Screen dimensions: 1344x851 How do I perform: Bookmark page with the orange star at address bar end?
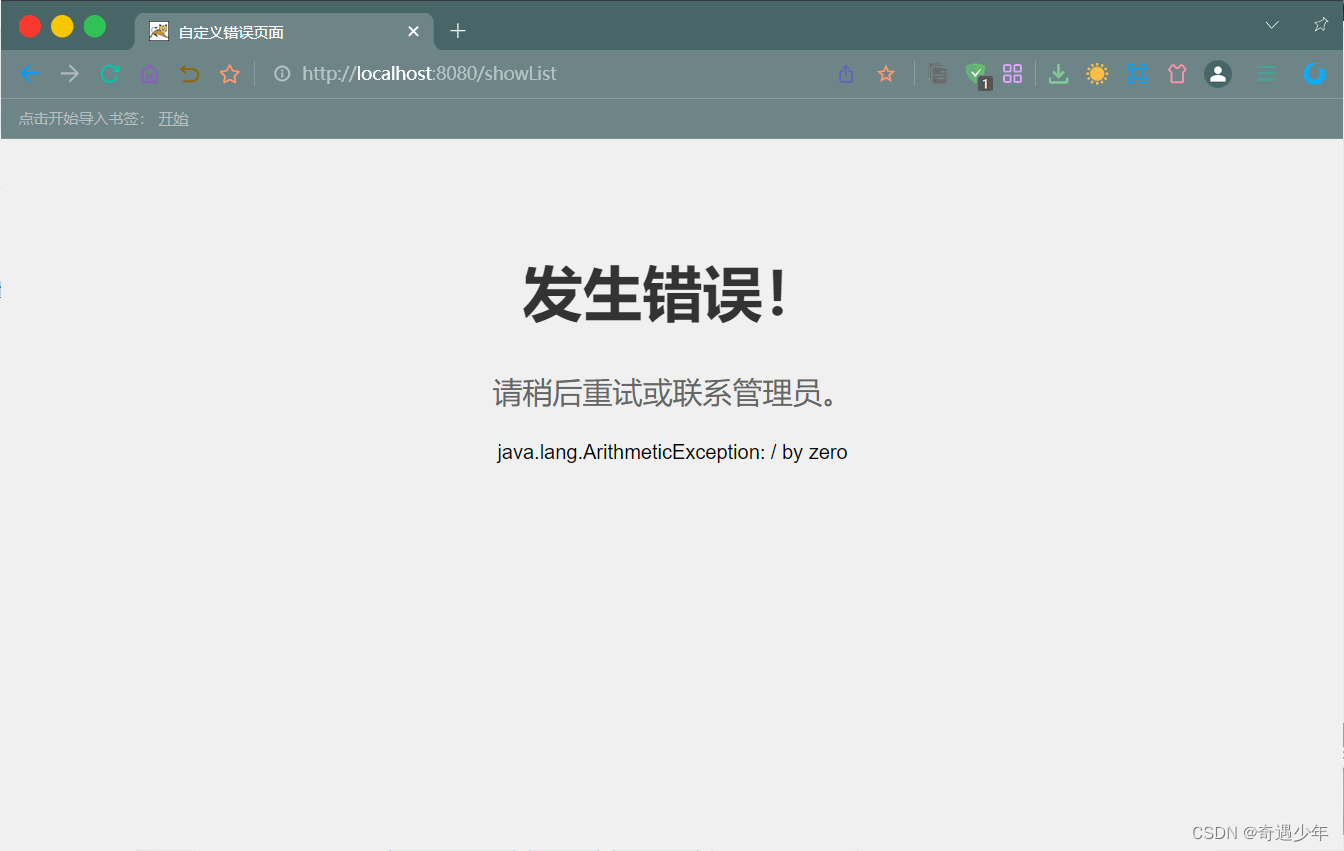click(886, 74)
